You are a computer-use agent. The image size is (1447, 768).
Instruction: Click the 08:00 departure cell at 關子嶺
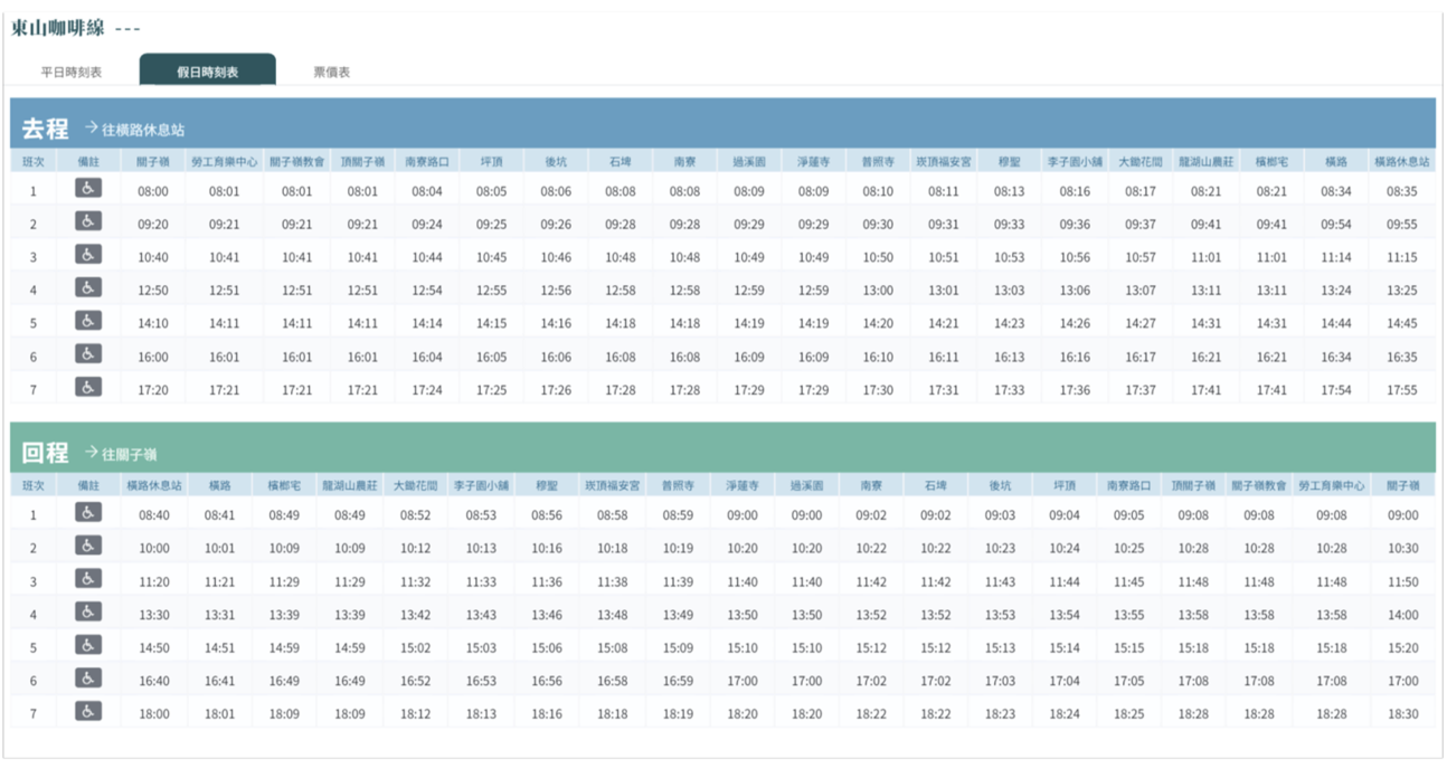pos(153,191)
